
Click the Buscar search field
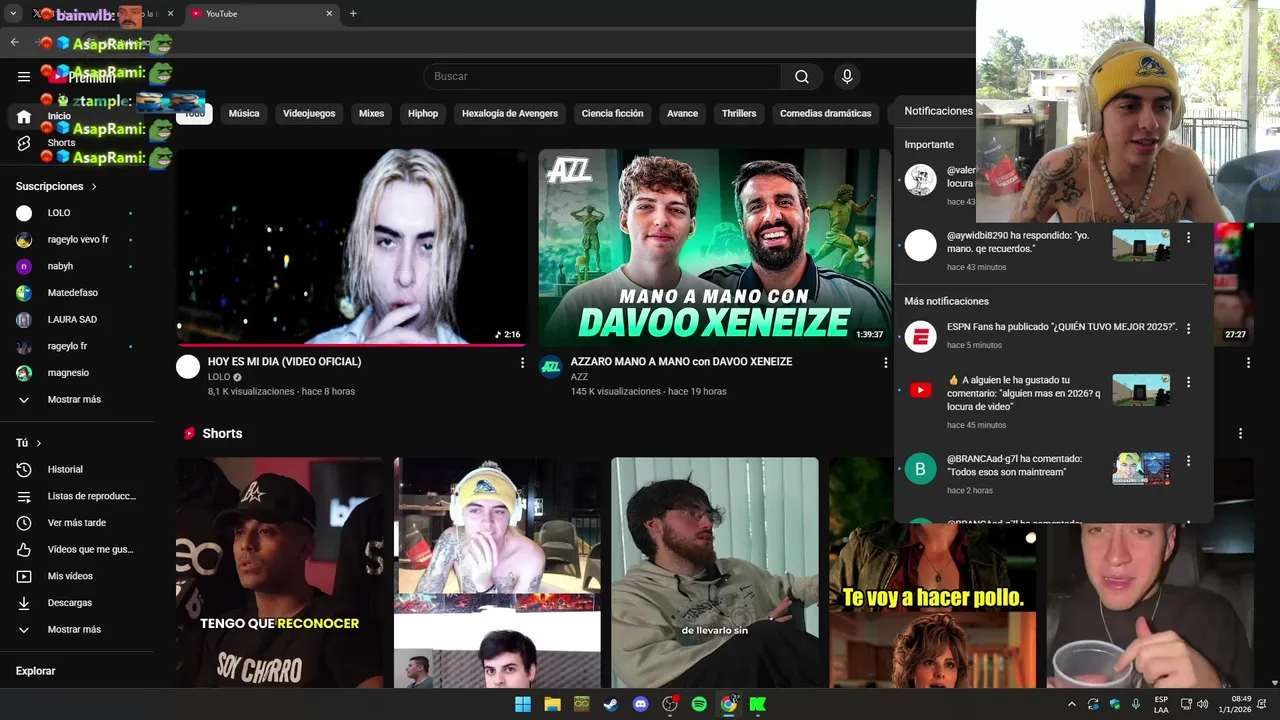pos(602,76)
